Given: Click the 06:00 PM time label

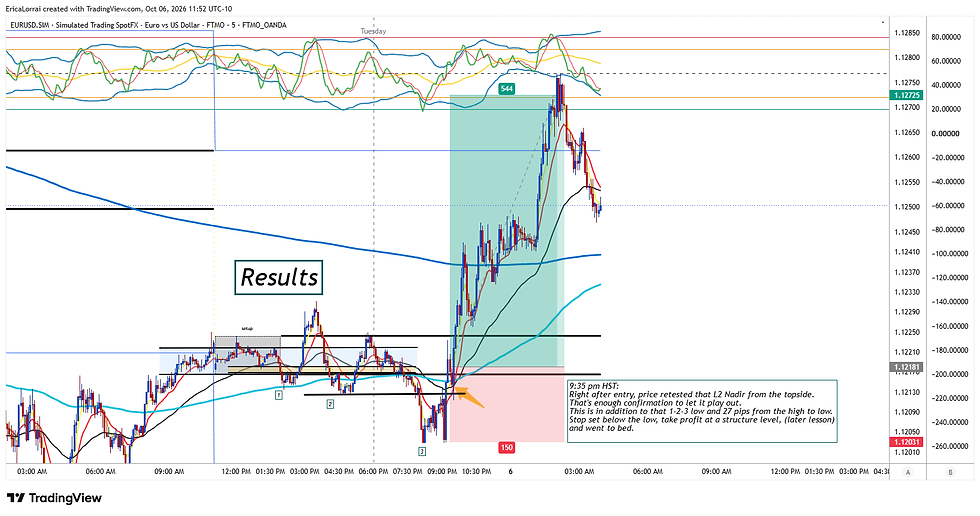Looking at the screenshot, I should tap(373, 472).
